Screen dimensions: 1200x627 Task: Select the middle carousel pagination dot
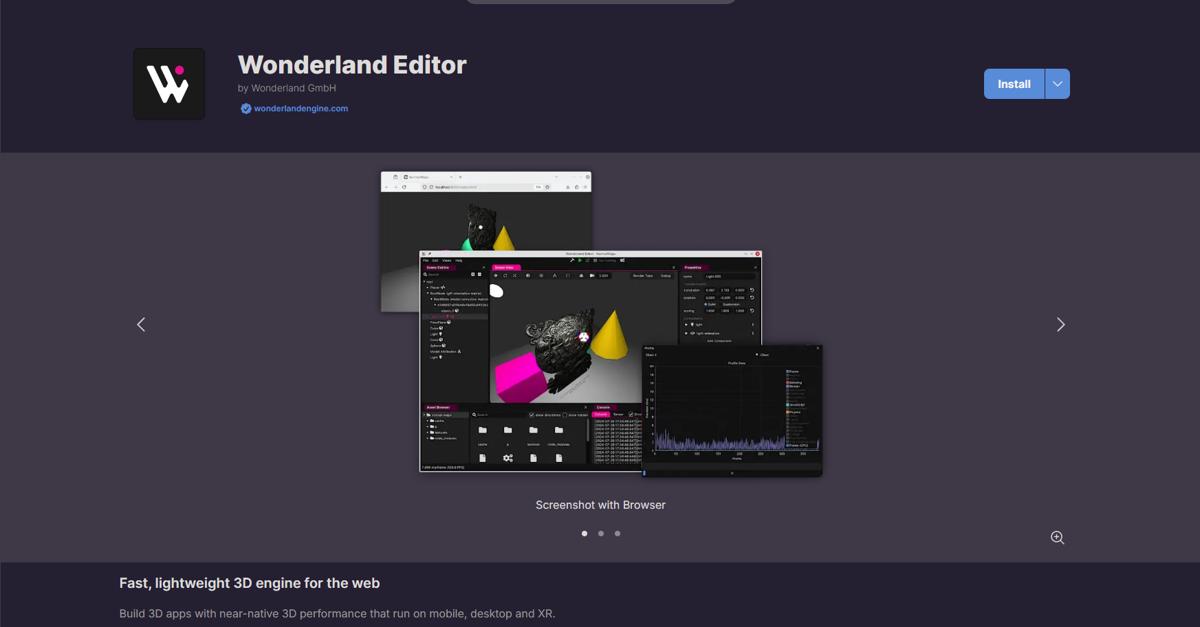pos(601,533)
